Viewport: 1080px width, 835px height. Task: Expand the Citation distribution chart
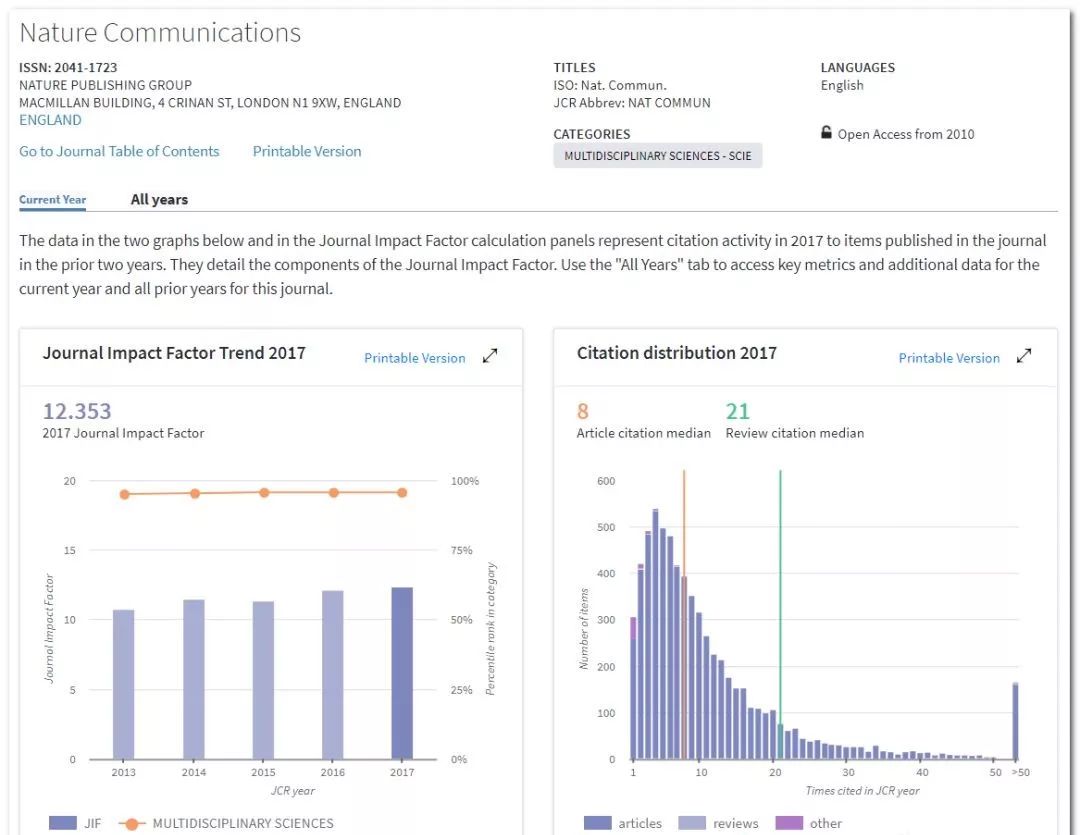click(x=1024, y=357)
